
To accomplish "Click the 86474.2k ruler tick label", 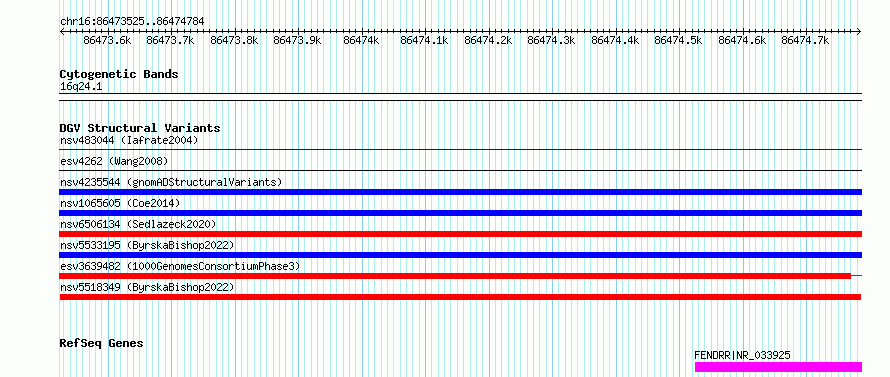I will (488, 40).
